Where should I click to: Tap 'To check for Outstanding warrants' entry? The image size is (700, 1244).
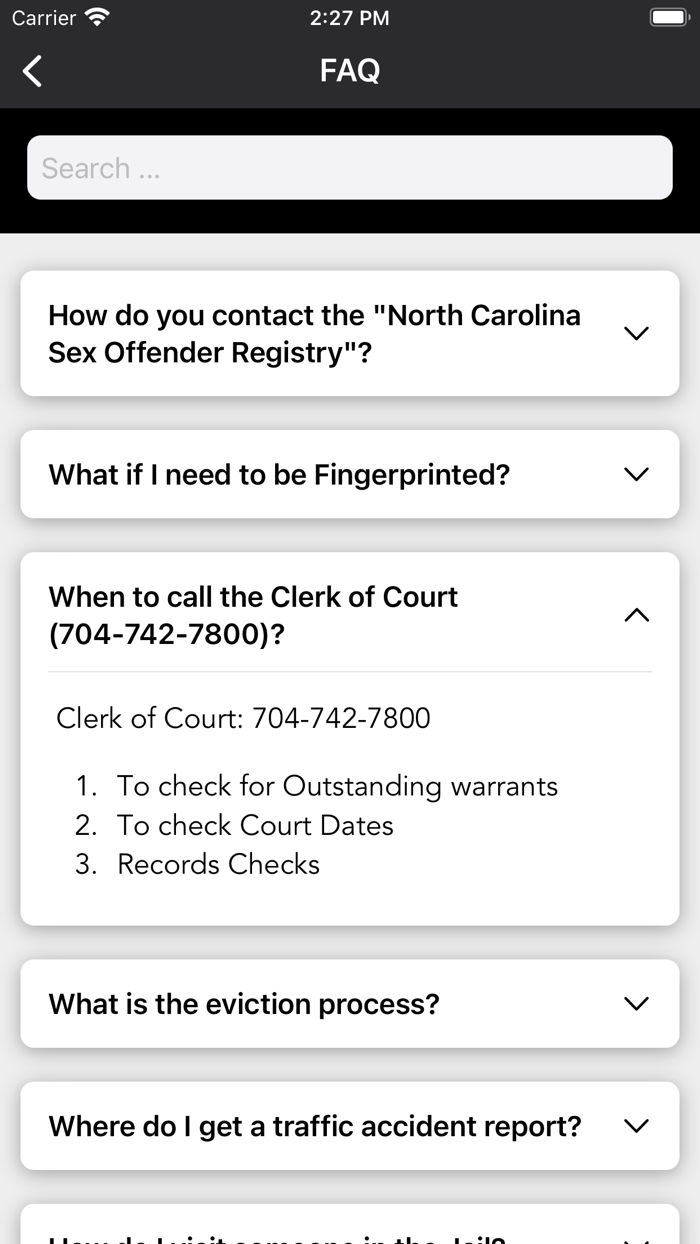(337, 786)
